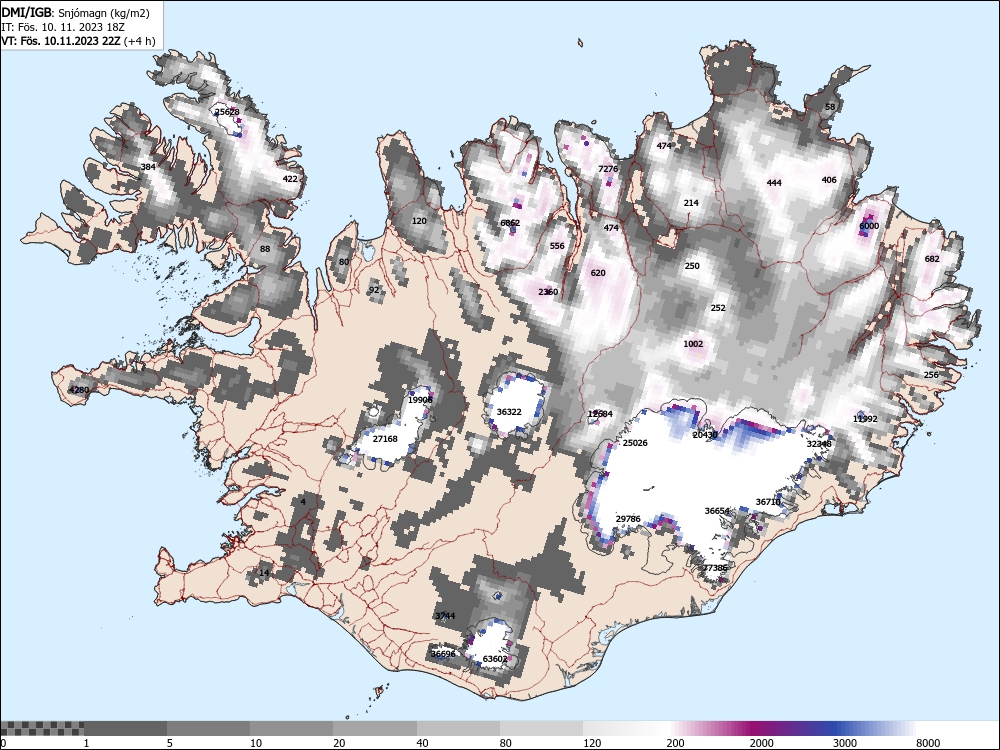Click the map value '3744'
This screenshot has height=750, width=1000.
tap(445, 615)
